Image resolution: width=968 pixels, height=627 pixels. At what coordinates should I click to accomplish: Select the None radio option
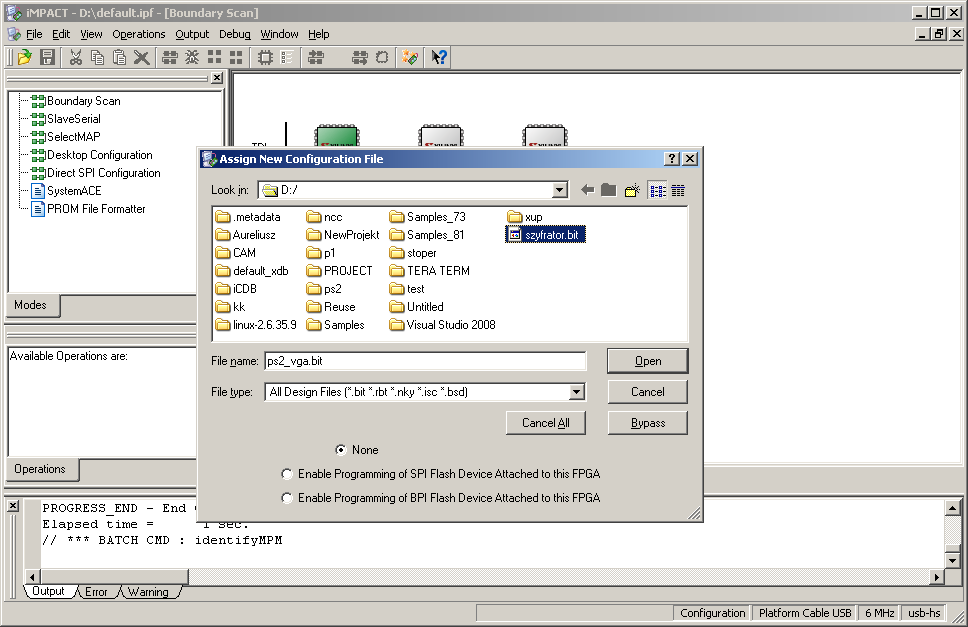341,450
